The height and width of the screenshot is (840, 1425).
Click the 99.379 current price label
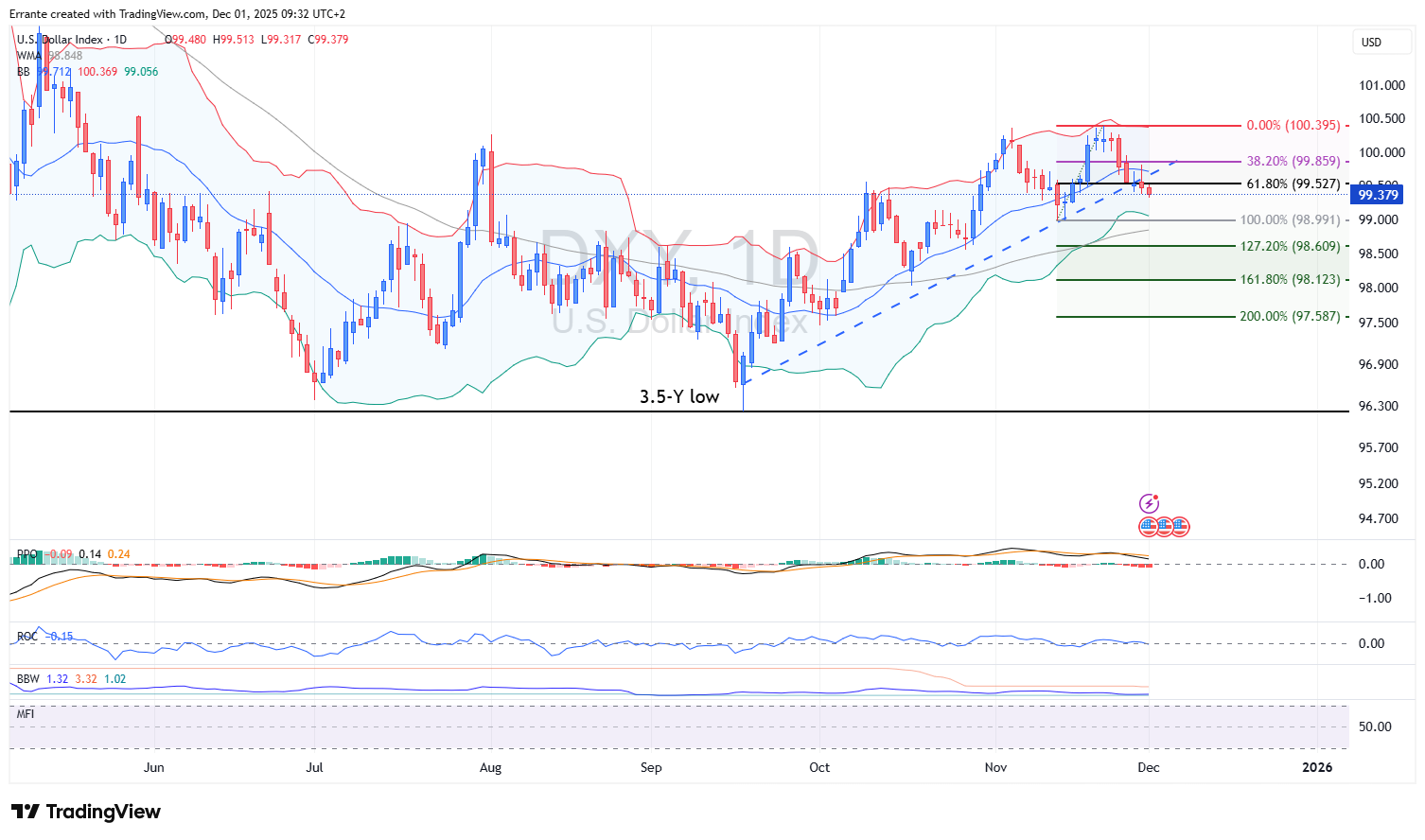1378,195
